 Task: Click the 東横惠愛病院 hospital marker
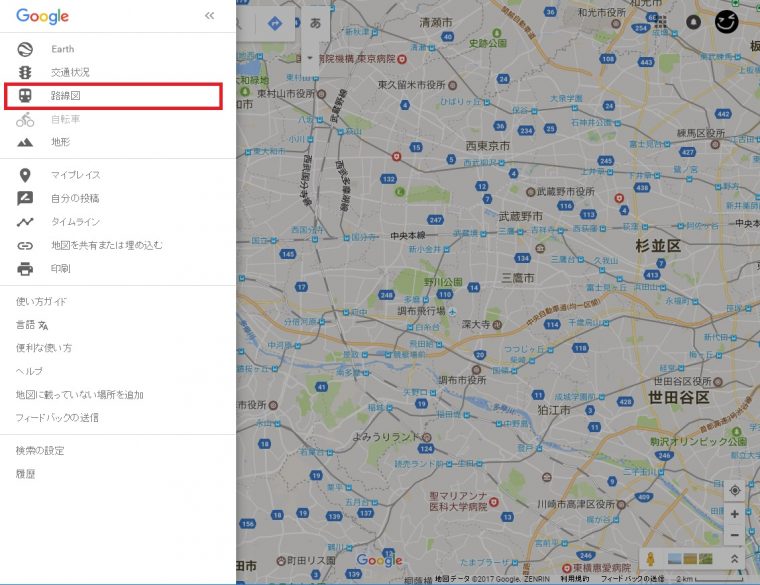(x=567, y=568)
